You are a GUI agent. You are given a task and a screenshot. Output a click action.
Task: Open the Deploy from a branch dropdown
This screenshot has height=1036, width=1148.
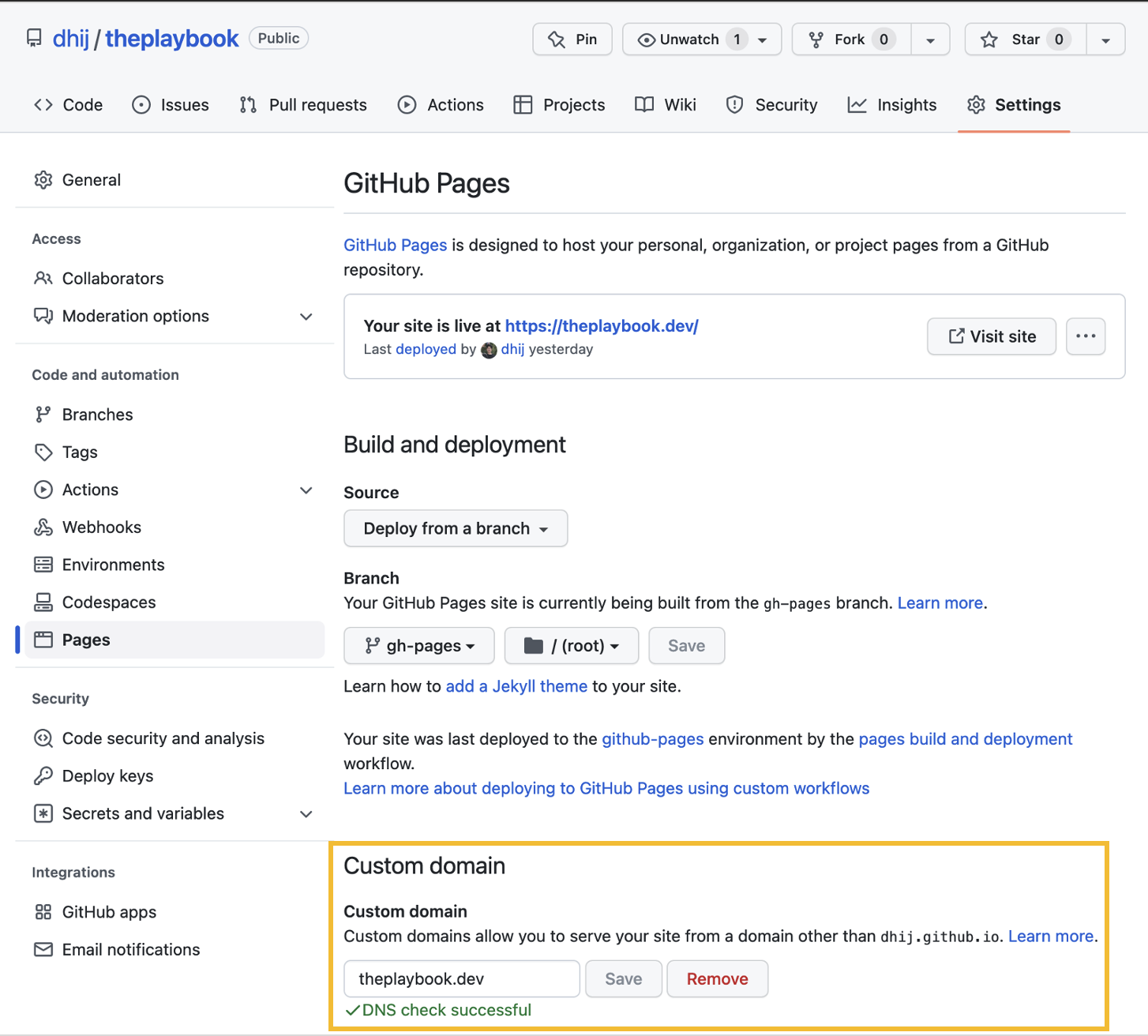coord(456,528)
